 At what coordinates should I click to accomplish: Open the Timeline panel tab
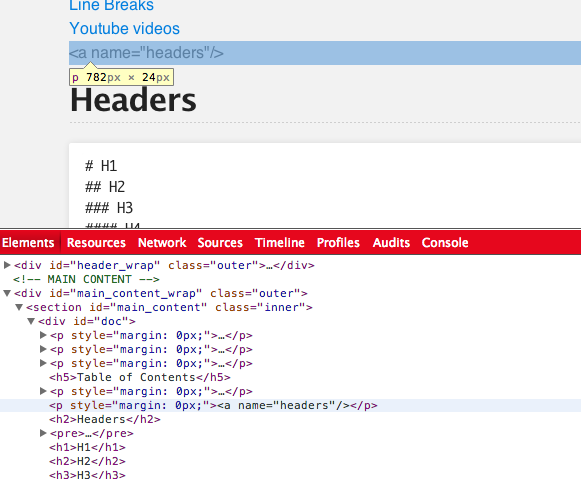280,243
